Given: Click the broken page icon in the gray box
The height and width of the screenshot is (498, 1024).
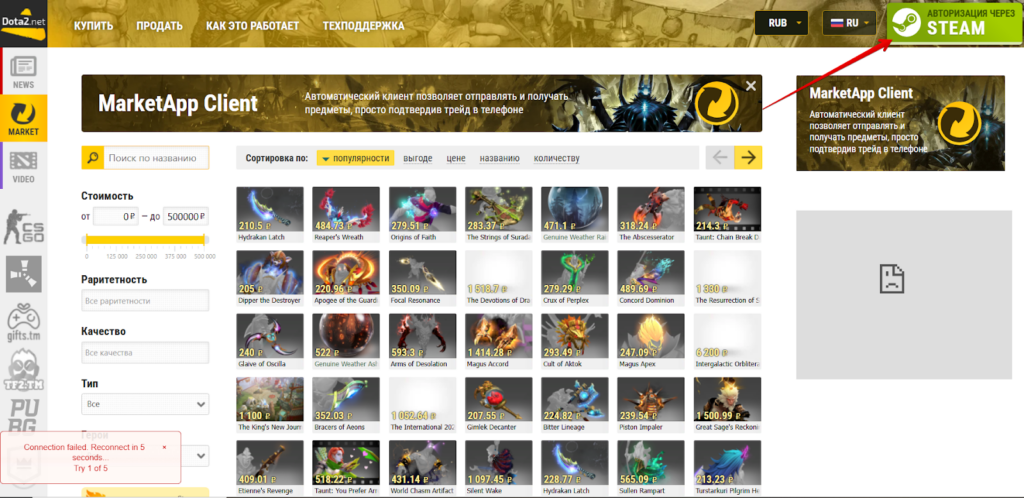Looking at the screenshot, I should pos(891,278).
